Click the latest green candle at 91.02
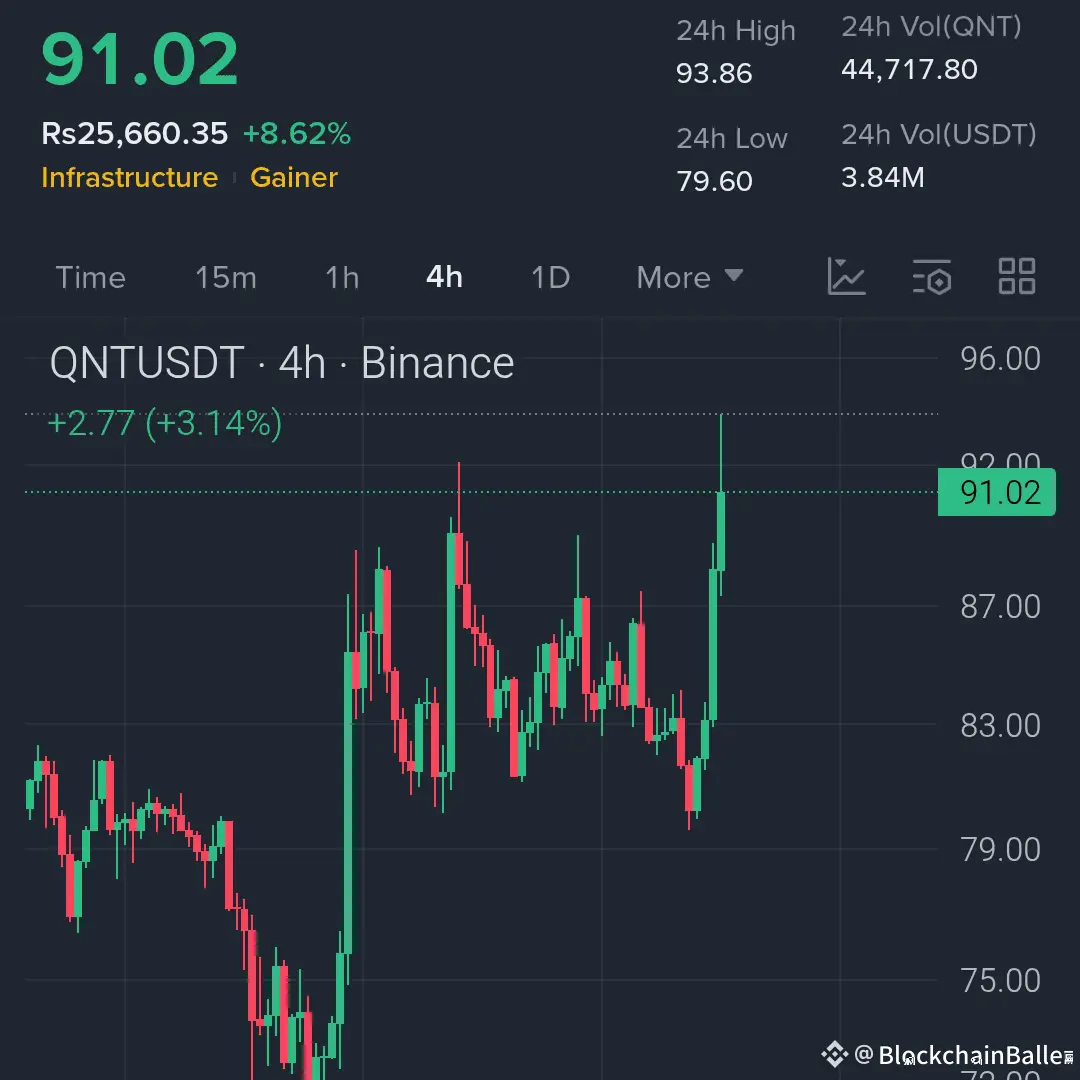Viewport: 1080px width, 1080px height. [x=721, y=530]
